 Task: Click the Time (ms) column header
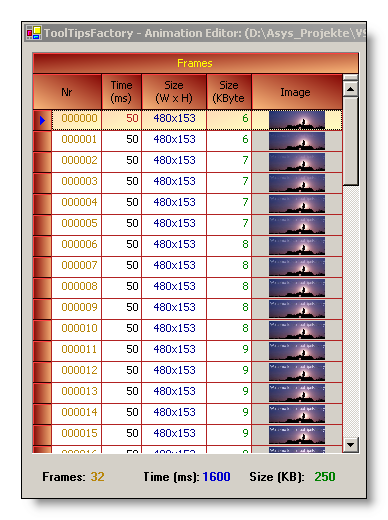point(122,92)
